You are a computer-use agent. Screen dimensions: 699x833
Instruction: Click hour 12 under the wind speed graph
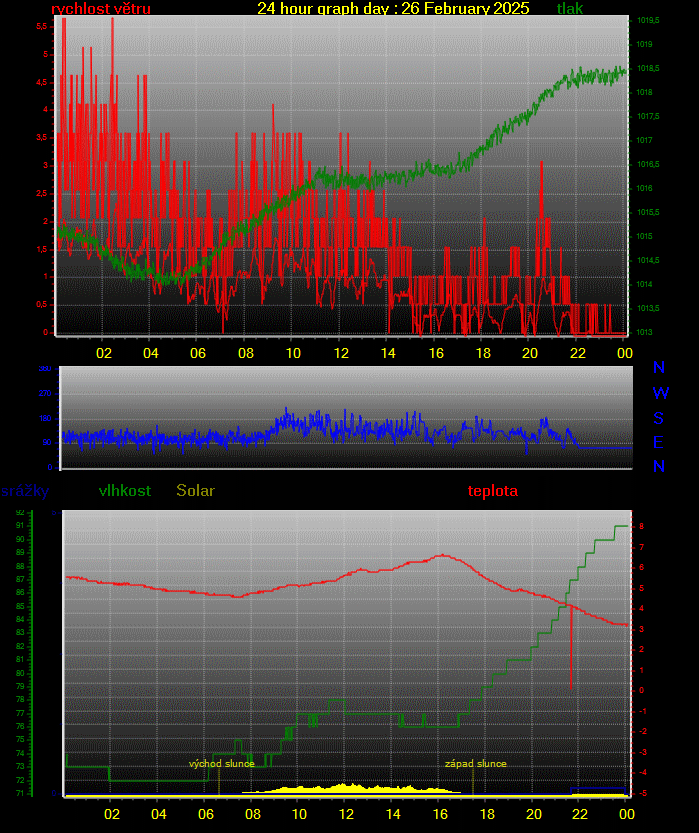tap(341, 353)
